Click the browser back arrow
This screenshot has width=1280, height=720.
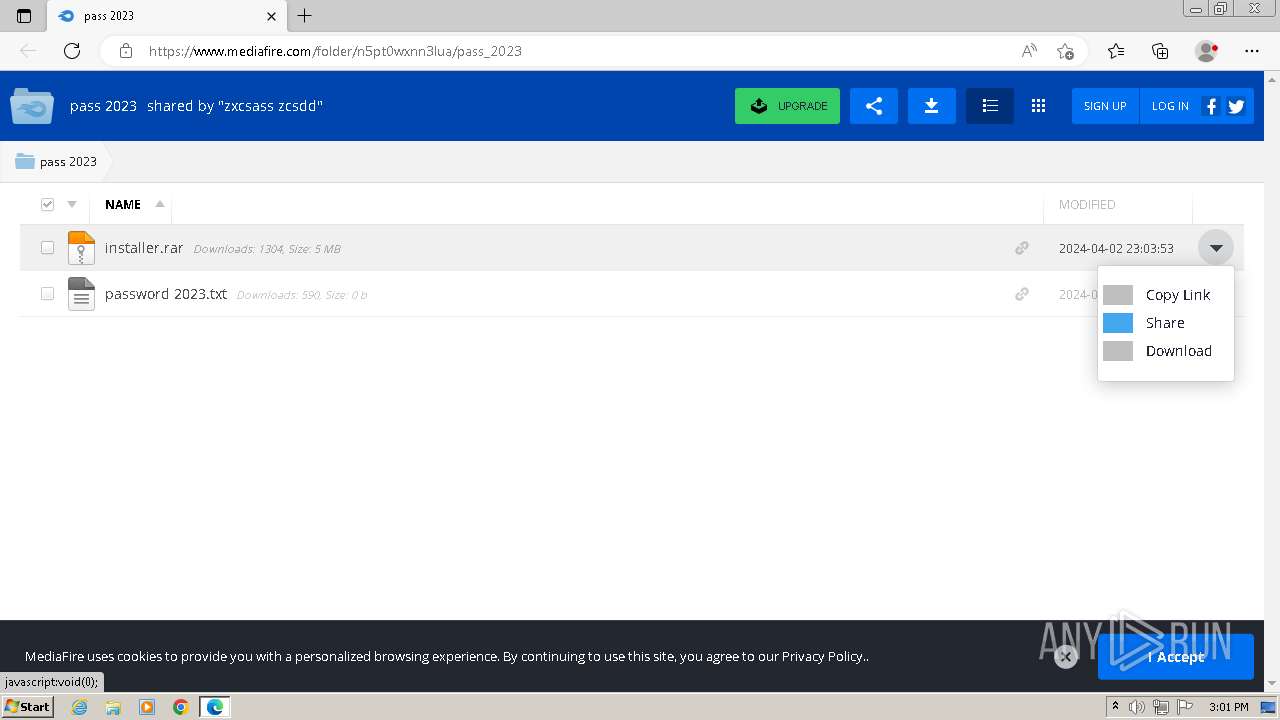click(x=28, y=51)
